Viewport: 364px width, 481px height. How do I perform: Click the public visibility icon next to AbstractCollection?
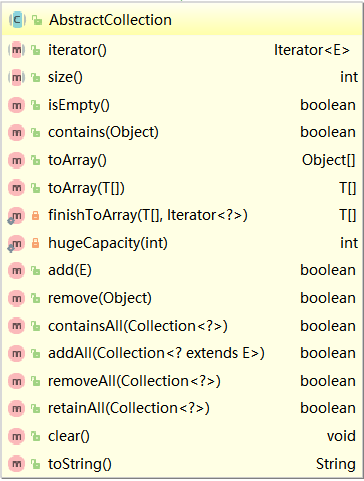click(x=37, y=20)
